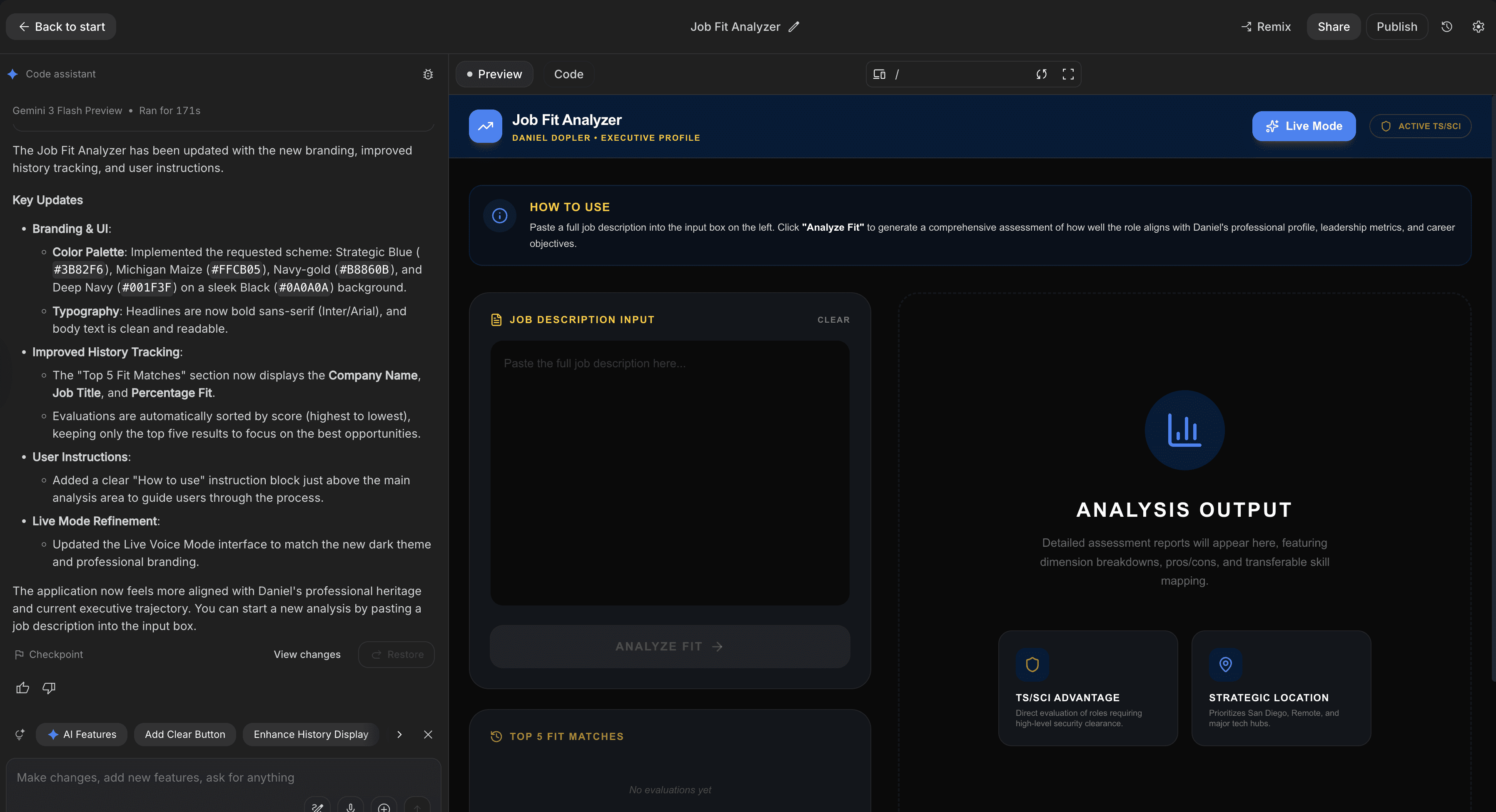
Task: Switch to the Code tab
Action: click(568, 74)
